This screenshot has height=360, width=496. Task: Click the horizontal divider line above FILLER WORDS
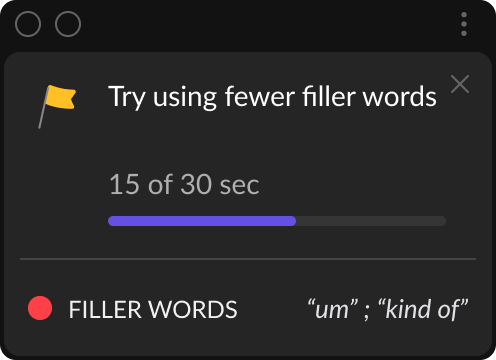(248, 259)
